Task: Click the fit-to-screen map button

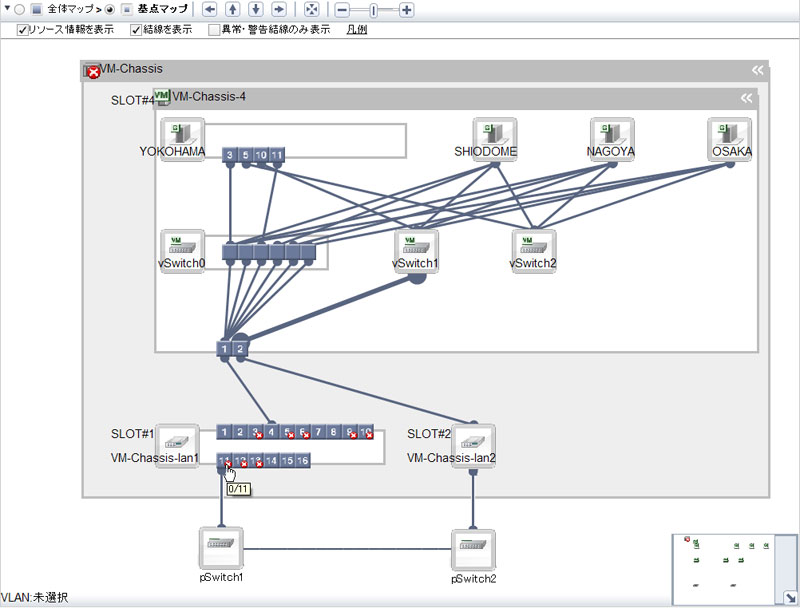Action: click(x=312, y=10)
